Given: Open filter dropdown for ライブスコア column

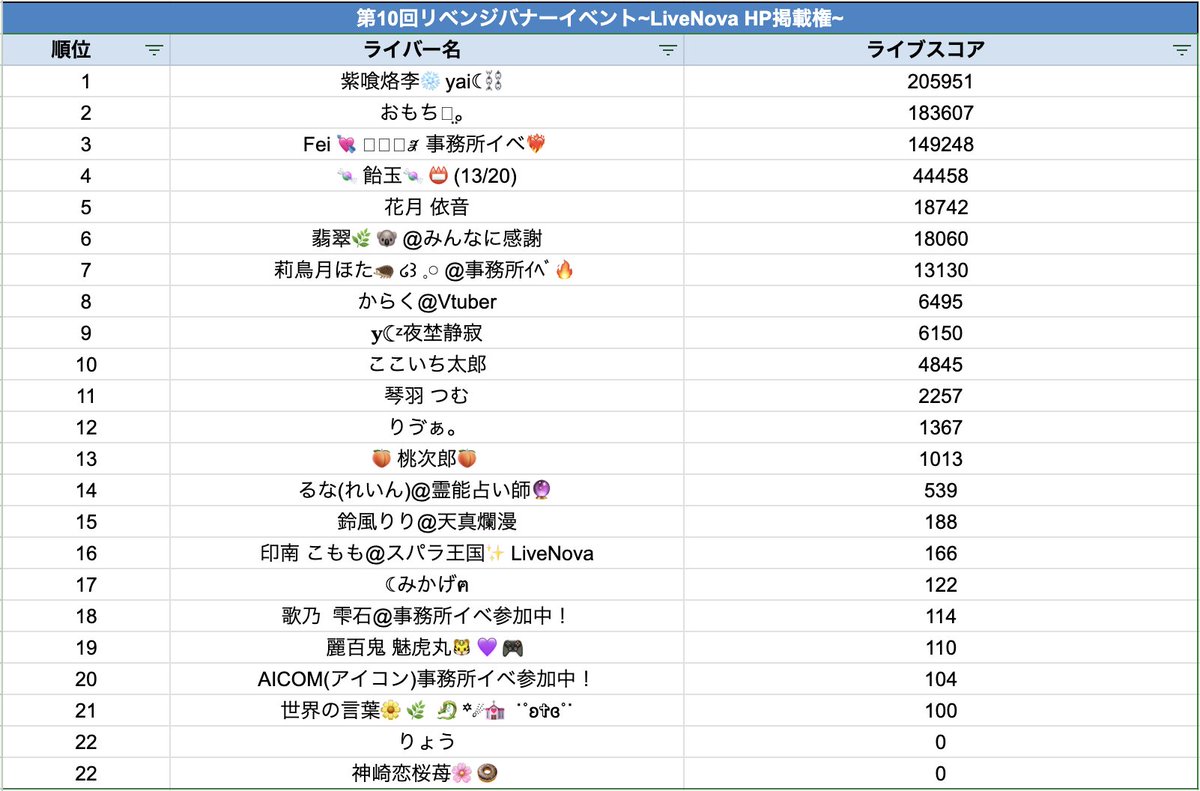Looking at the screenshot, I should (x=1180, y=50).
